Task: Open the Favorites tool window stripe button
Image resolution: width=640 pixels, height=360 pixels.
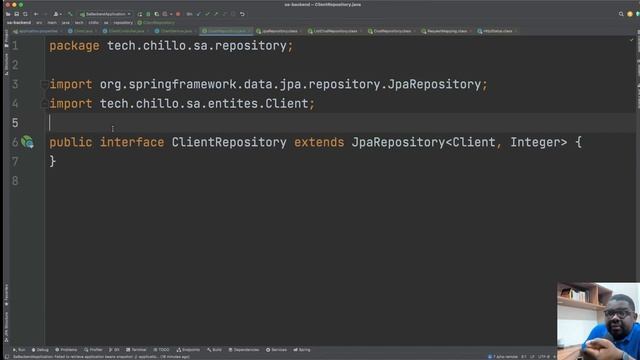Action: tap(6, 295)
